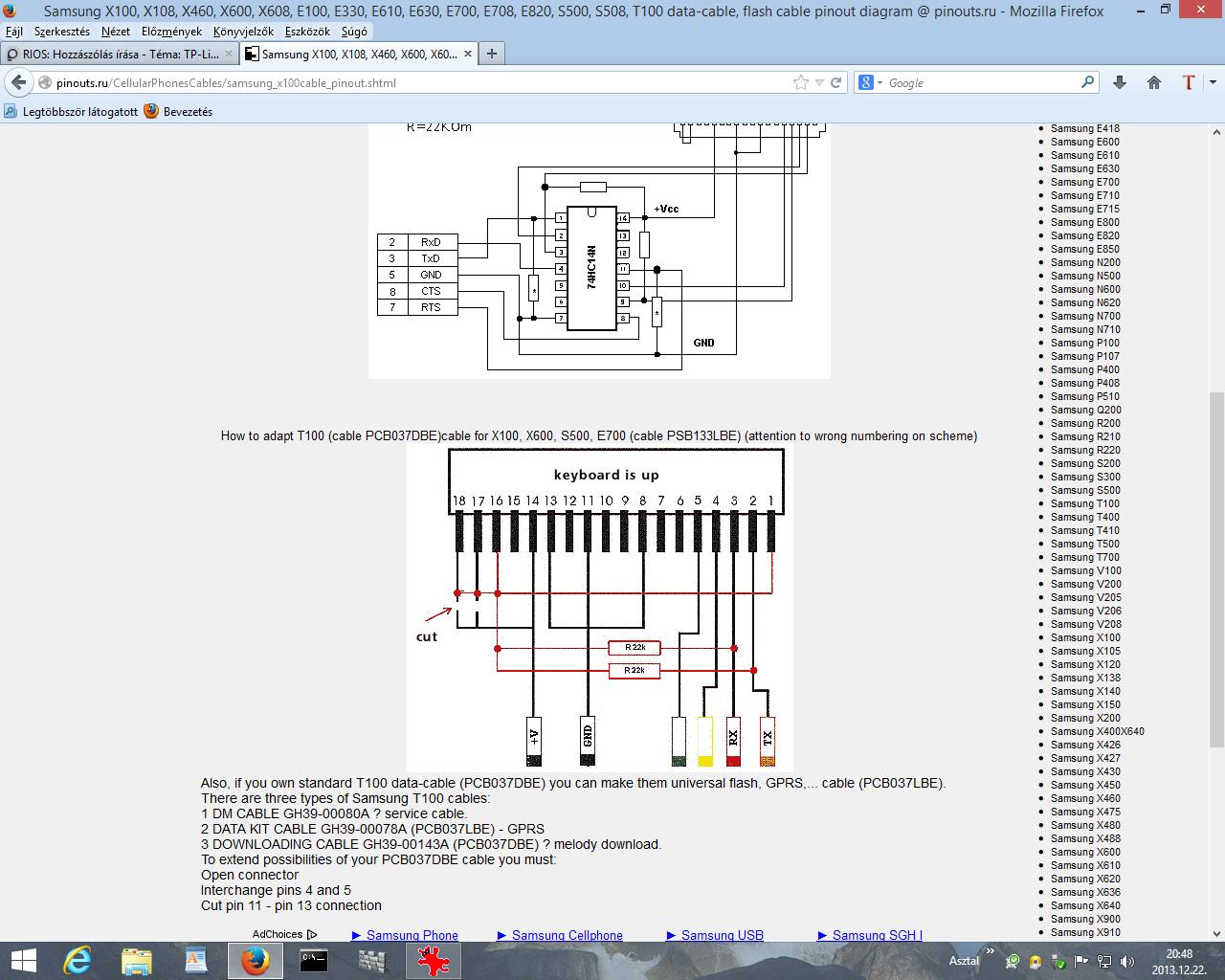Reload the page with the refresh icon
The height and width of the screenshot is (980, 1225).
[x=835, y=83]
